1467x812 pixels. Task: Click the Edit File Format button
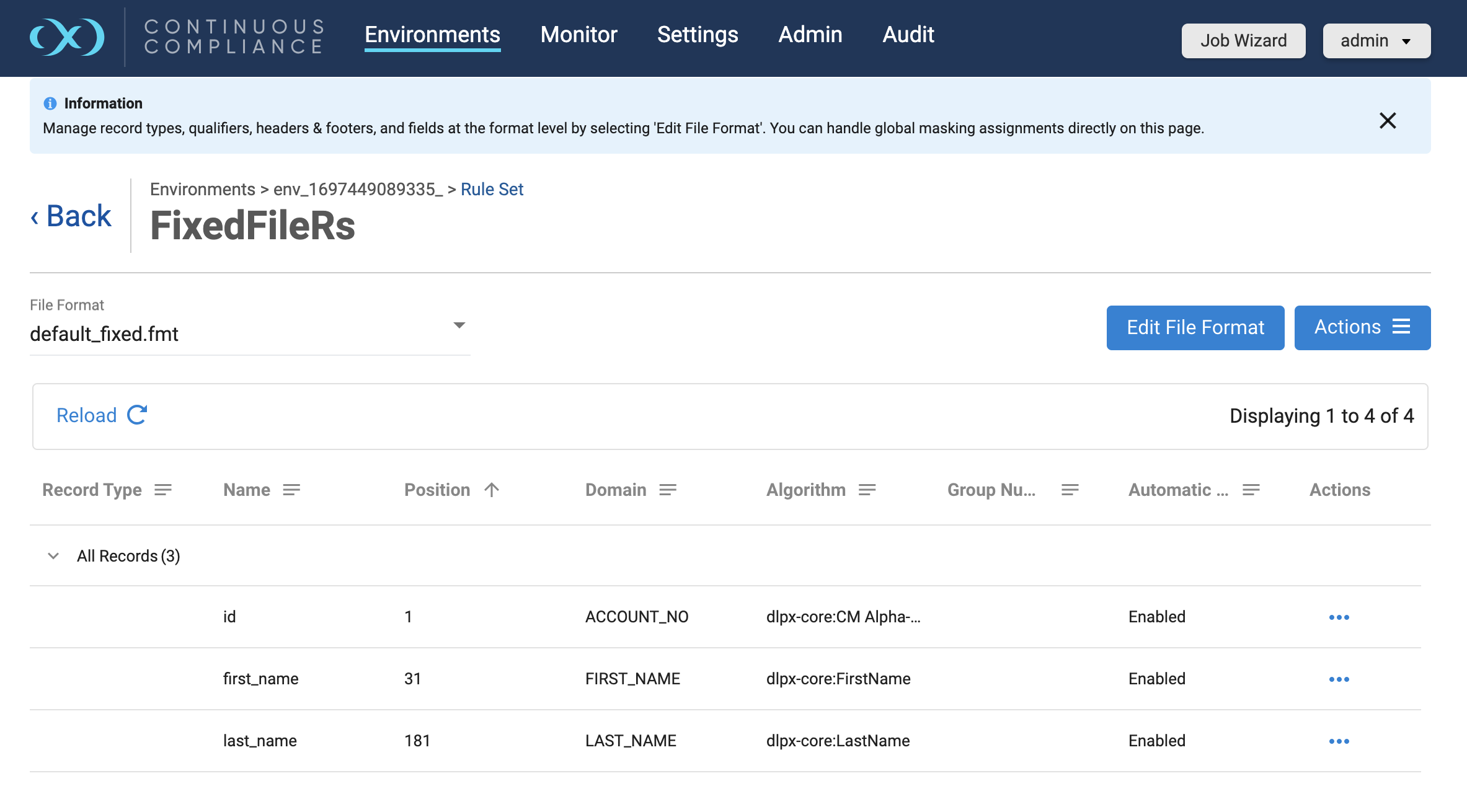1195,327
